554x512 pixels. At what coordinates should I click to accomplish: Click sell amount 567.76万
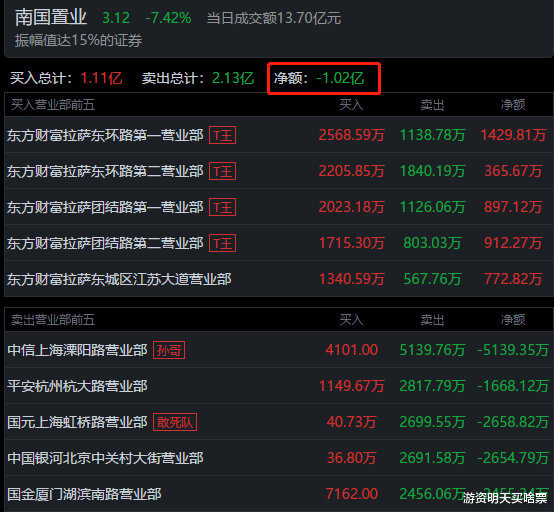(x=432, y=279)
